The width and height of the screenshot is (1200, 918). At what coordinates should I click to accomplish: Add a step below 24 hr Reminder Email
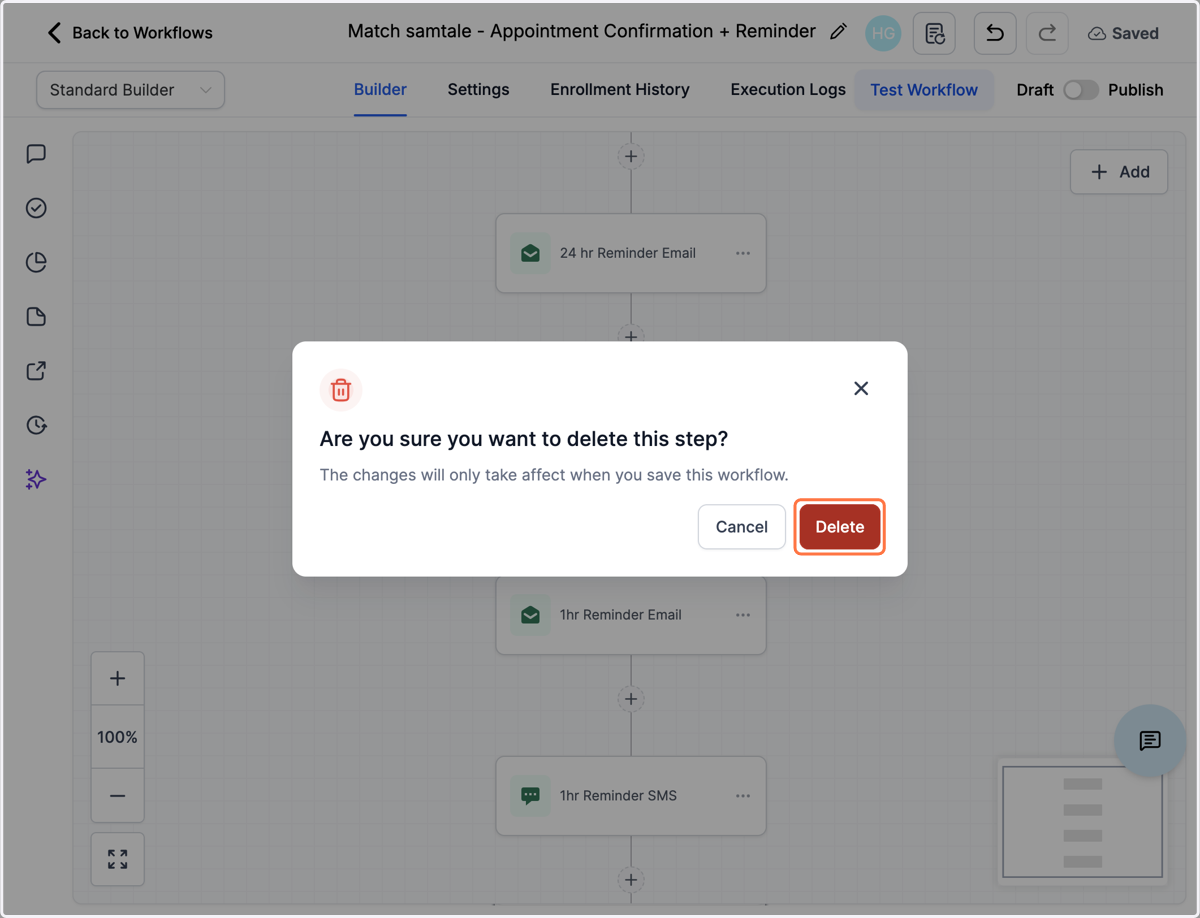[x=631, y=335]
